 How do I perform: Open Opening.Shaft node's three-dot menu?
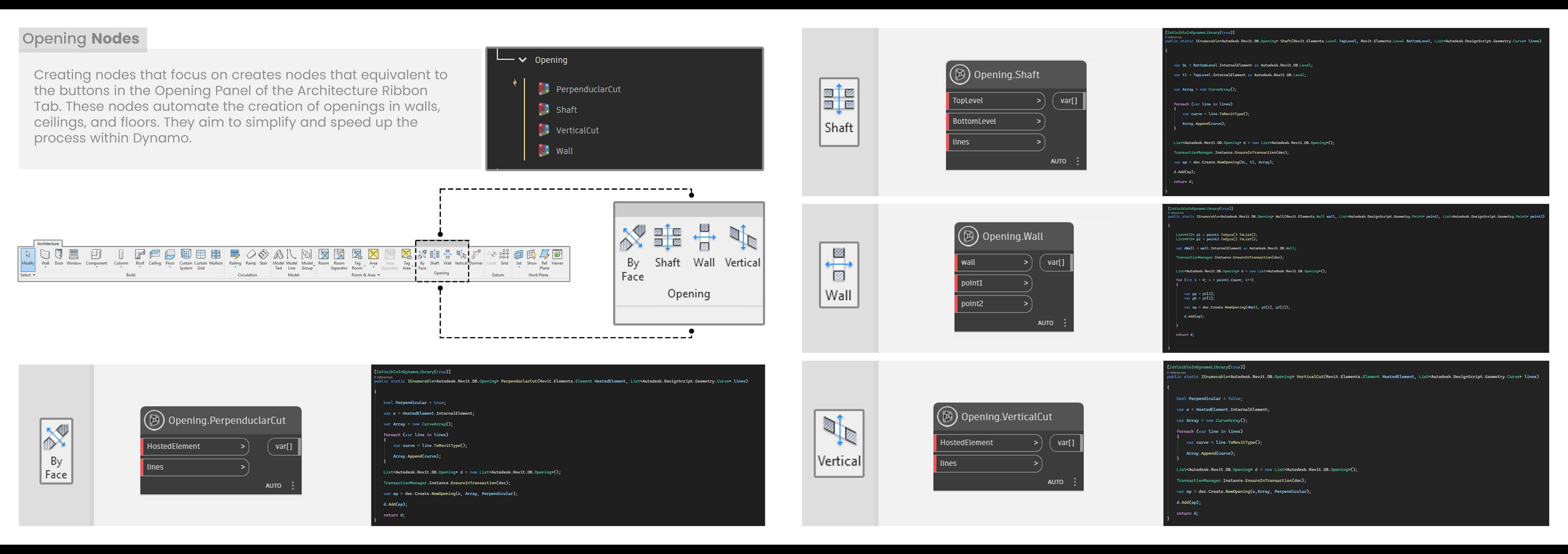1077,161
